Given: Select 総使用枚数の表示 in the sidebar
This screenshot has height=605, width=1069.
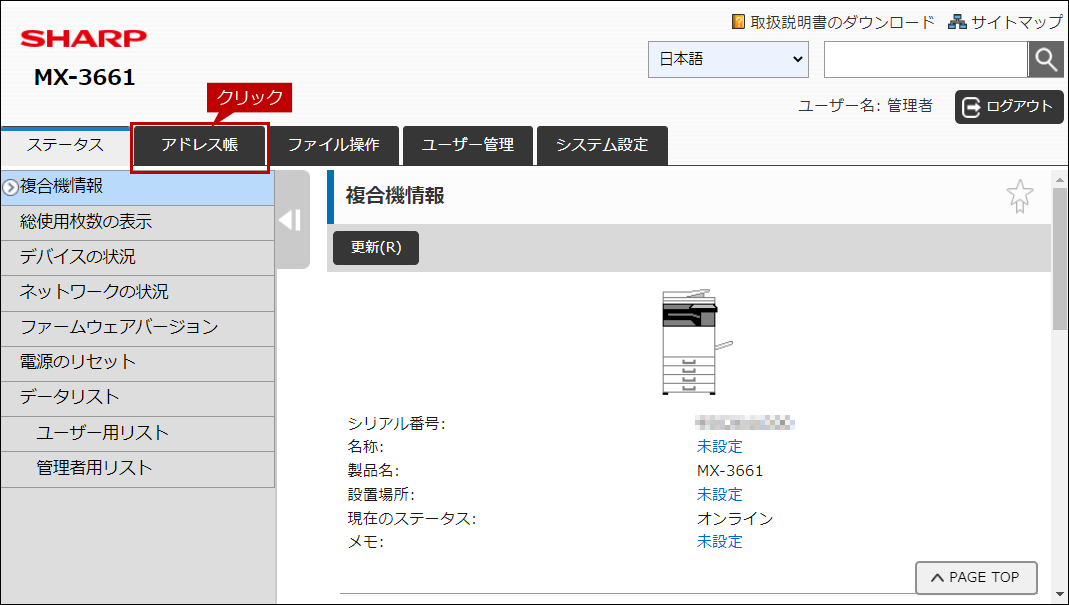Looking at the screenshot, I should pos(138,222).
